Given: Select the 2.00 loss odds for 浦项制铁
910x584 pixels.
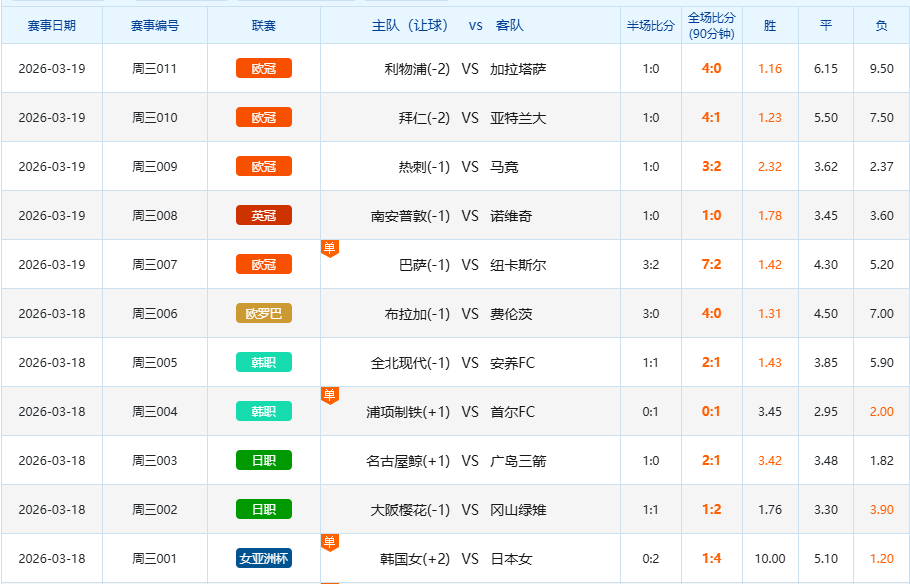Looking at the screenshot, I should pos(881,411).
